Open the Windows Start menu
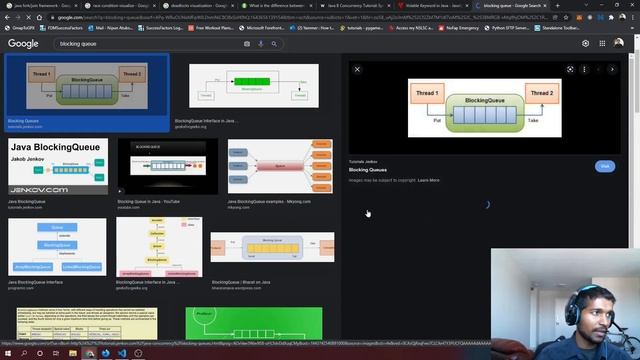This screenshot has width=640, height=360. tap(8, 353)
